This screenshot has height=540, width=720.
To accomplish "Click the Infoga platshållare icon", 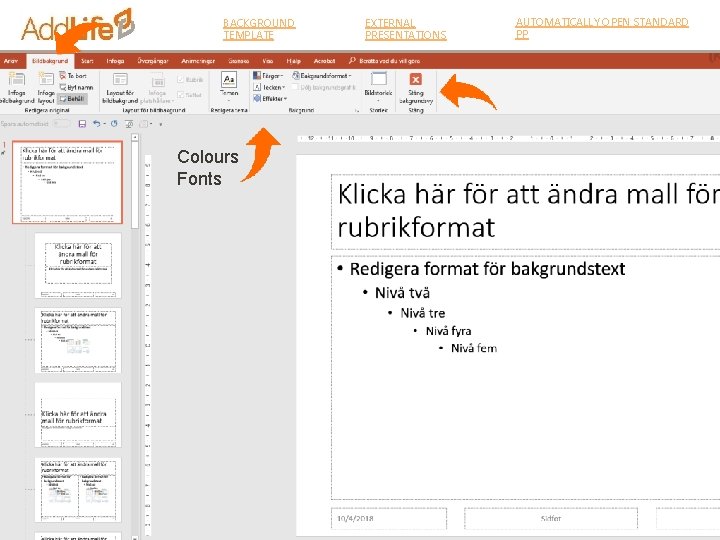I will pyautogui.click(x=158, y=81).
